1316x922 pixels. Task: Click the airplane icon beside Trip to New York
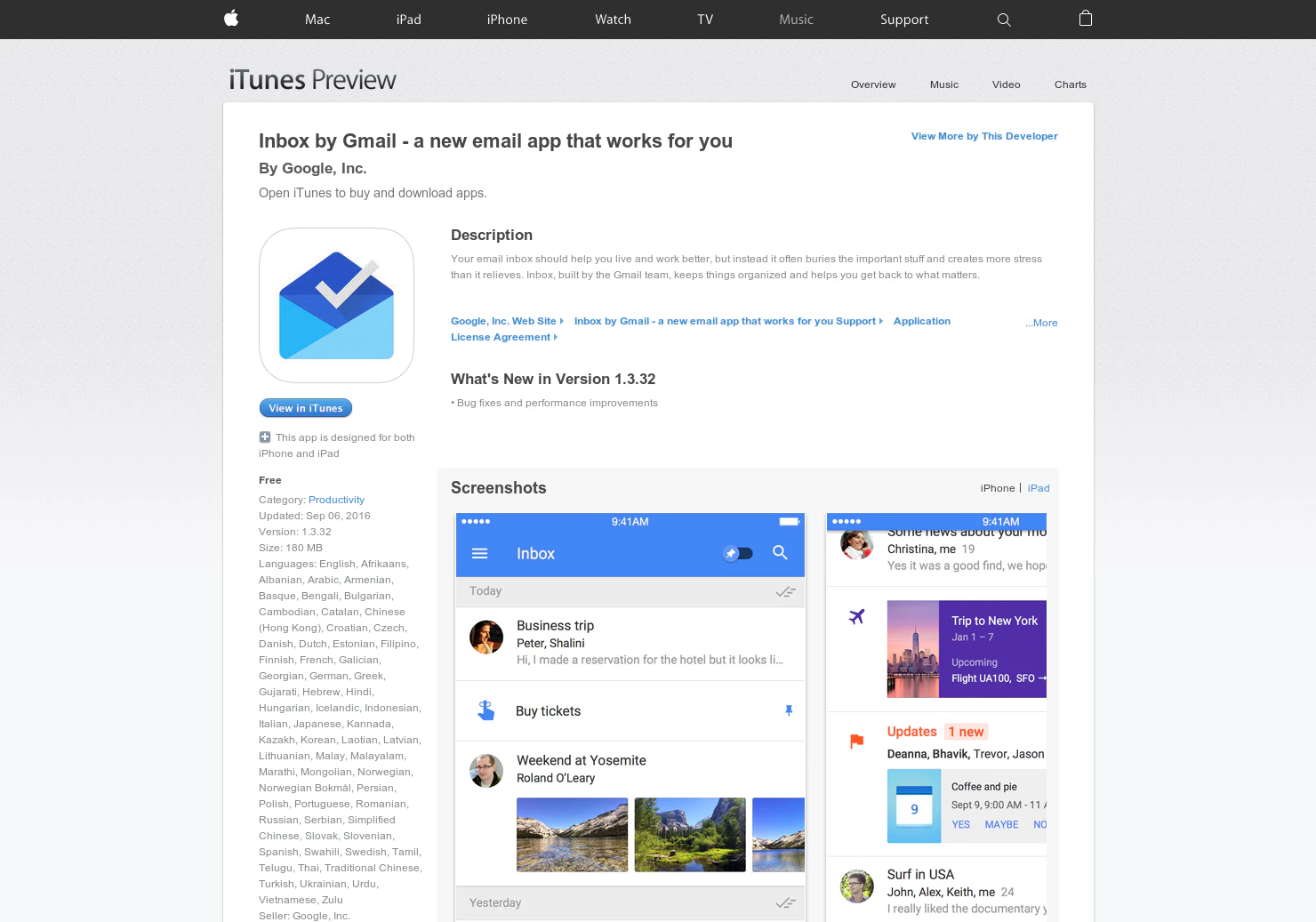tap(856, 616)
